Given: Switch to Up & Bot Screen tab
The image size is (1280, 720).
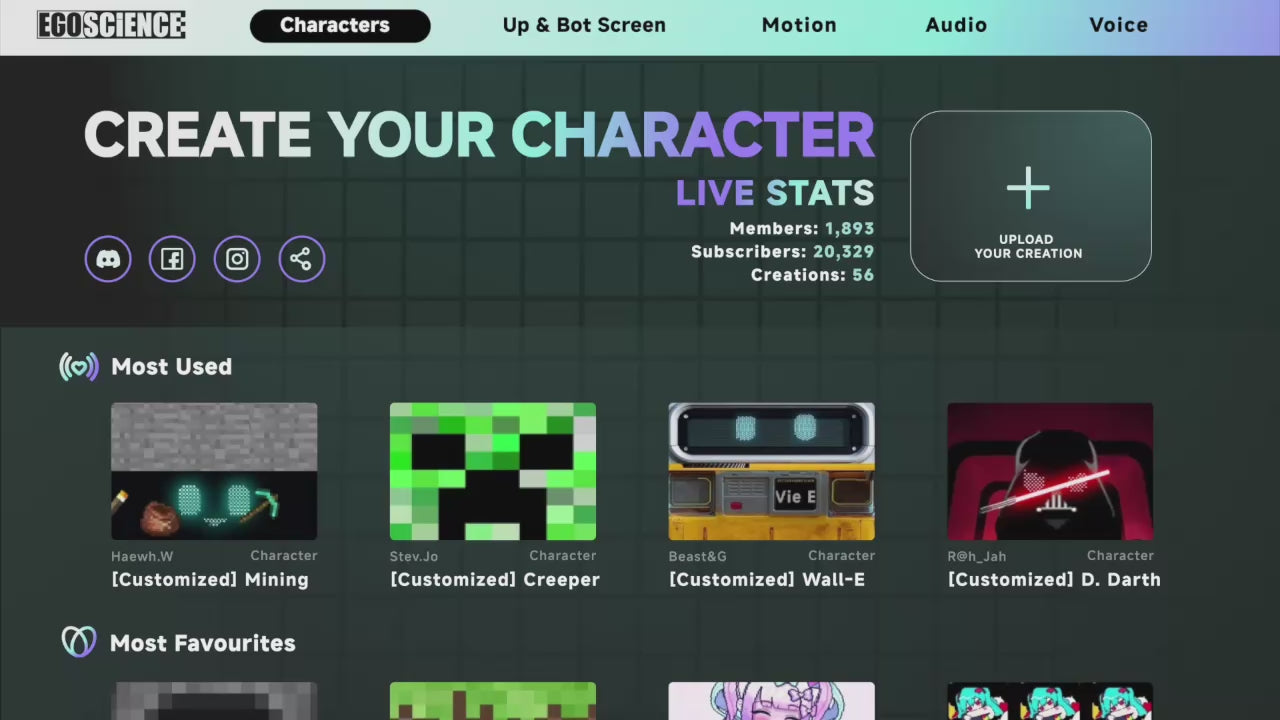Looking at the screenshot, I should pyautogui.click(x=584, y=26).
